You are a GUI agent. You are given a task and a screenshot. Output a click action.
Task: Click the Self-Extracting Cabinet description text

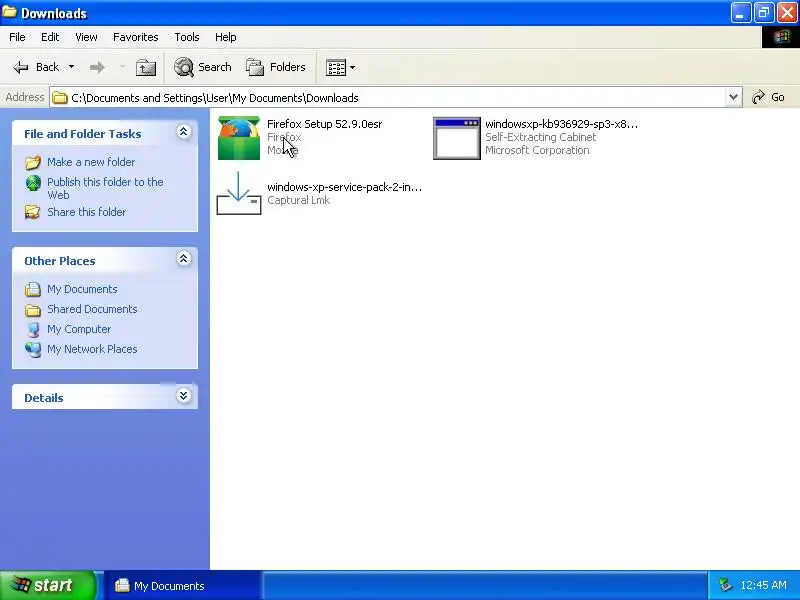541,137
